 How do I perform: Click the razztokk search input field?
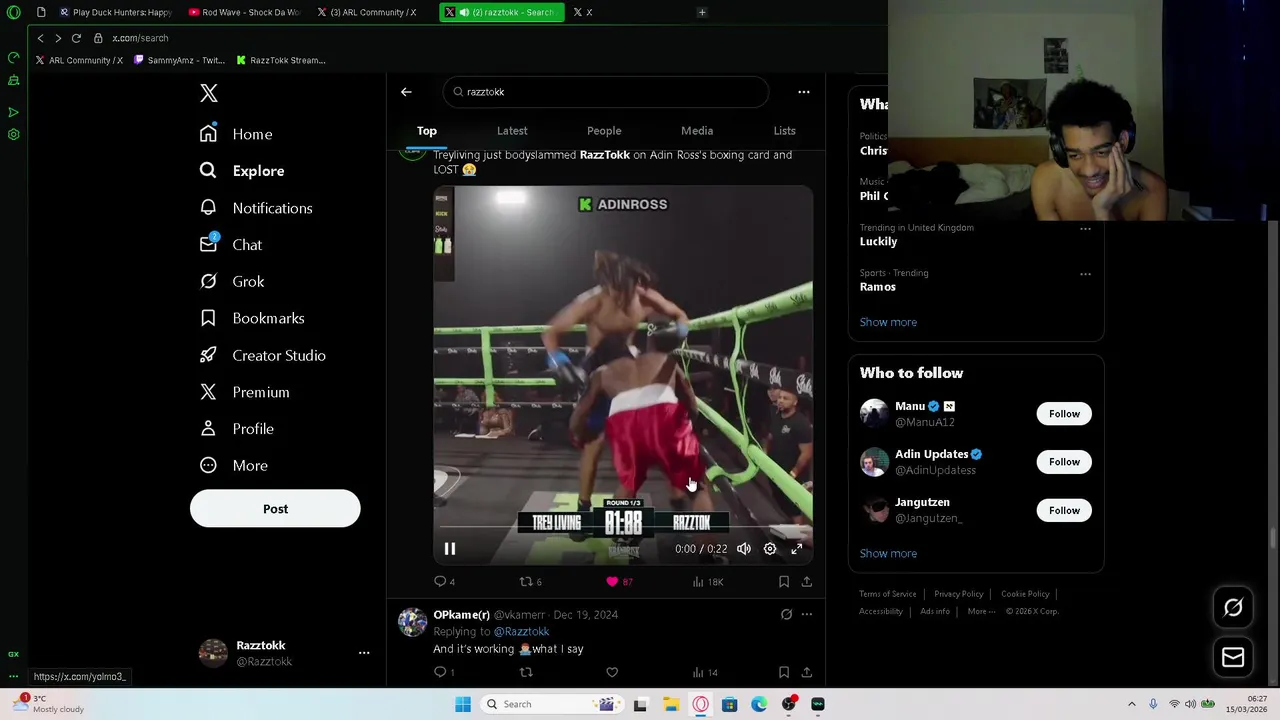coord(606,92)
